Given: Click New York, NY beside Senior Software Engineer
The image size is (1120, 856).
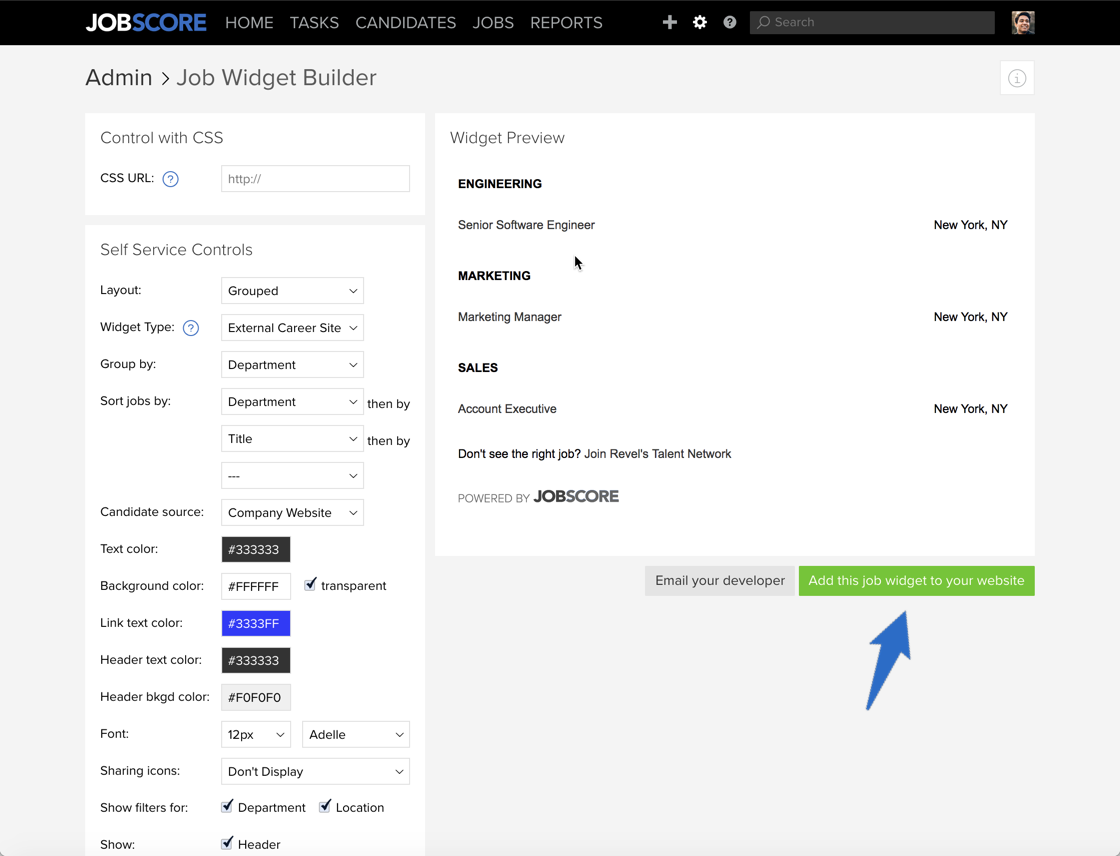Looking at the screenshot, I should tap(971, 225).
